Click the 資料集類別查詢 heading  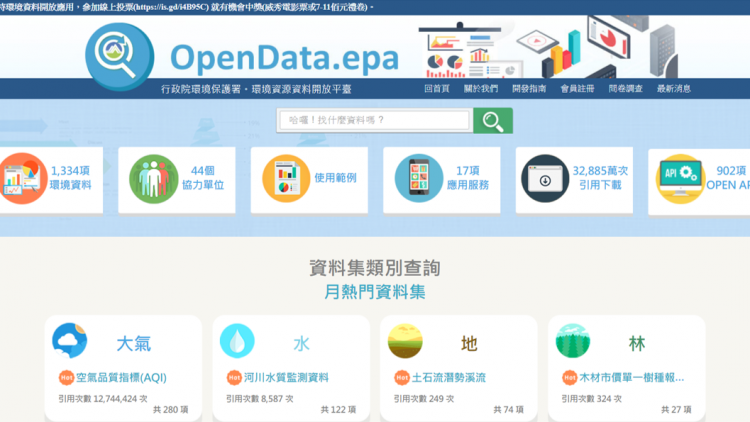375,267
